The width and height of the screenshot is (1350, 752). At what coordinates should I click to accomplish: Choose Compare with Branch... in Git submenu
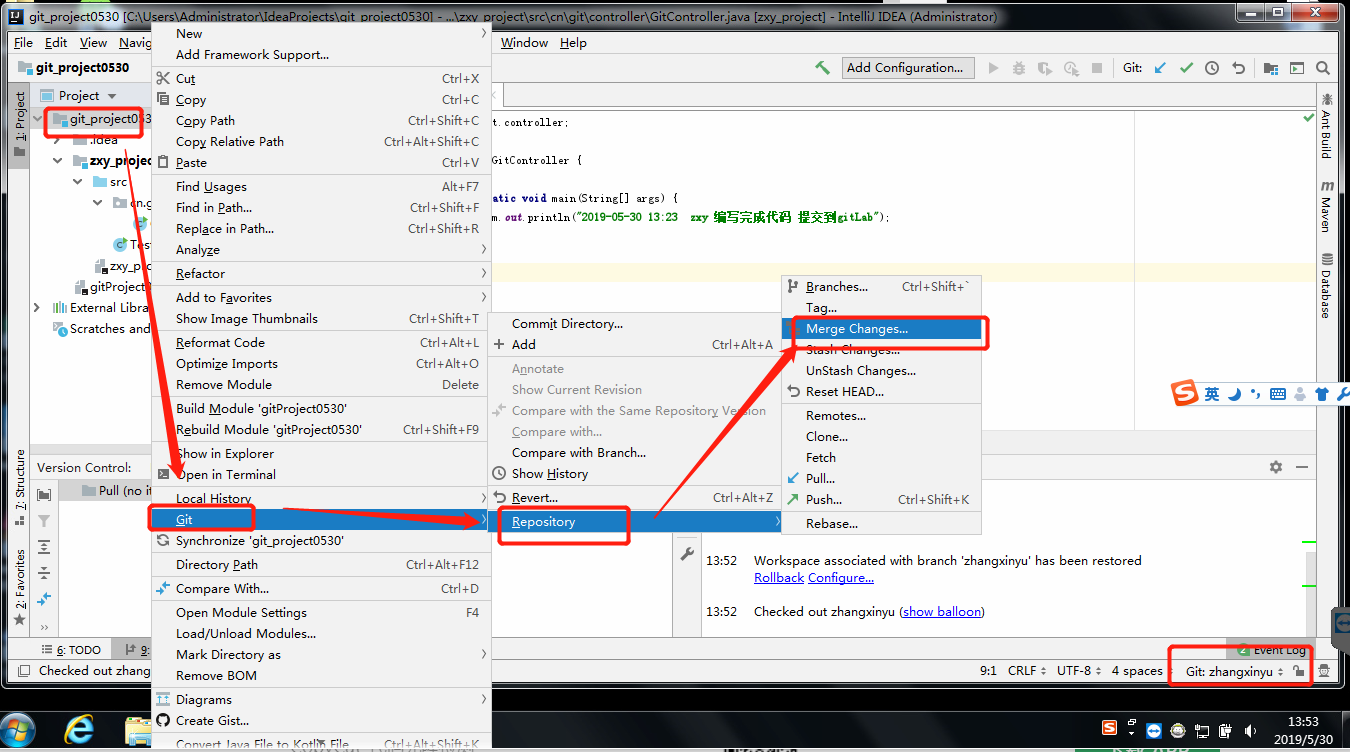click(634, 452)
